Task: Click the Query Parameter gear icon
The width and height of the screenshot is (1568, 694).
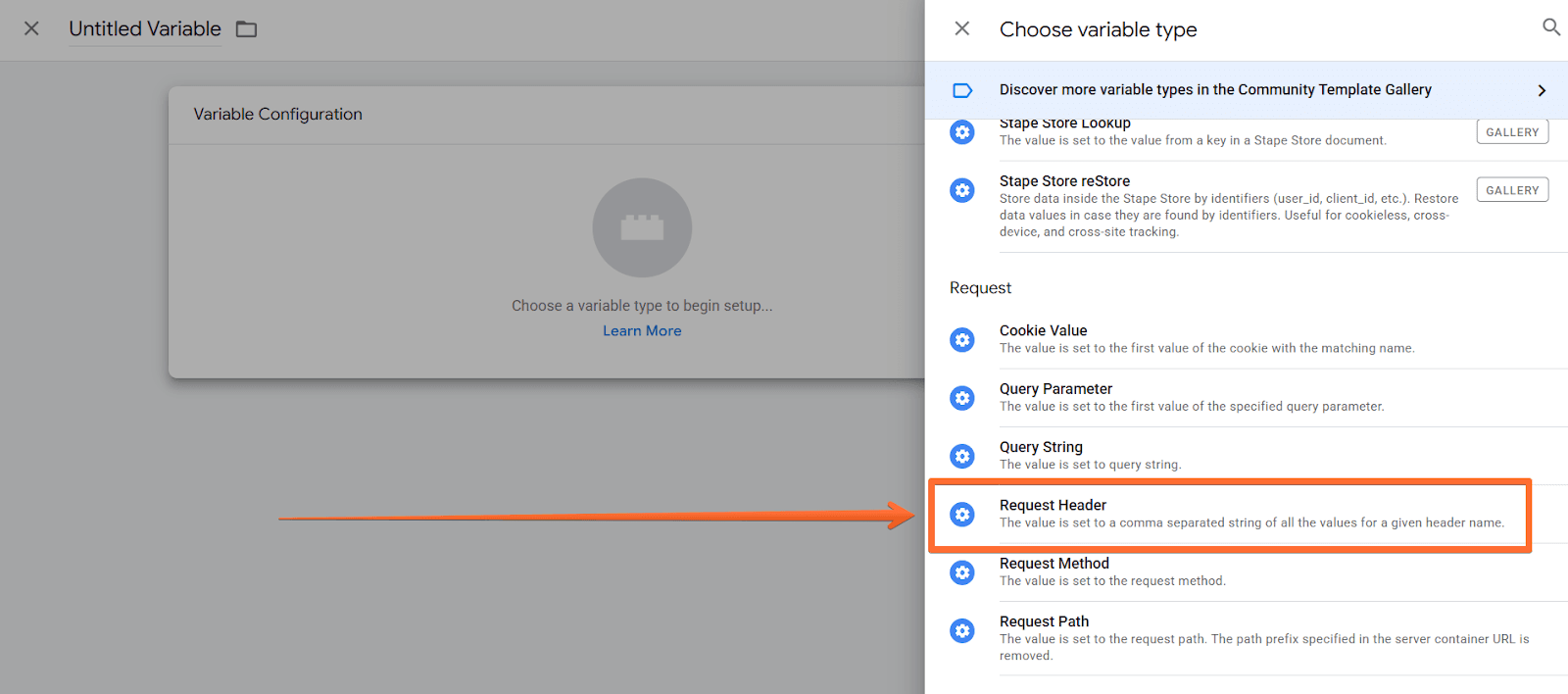Action: tap(962, 398)
